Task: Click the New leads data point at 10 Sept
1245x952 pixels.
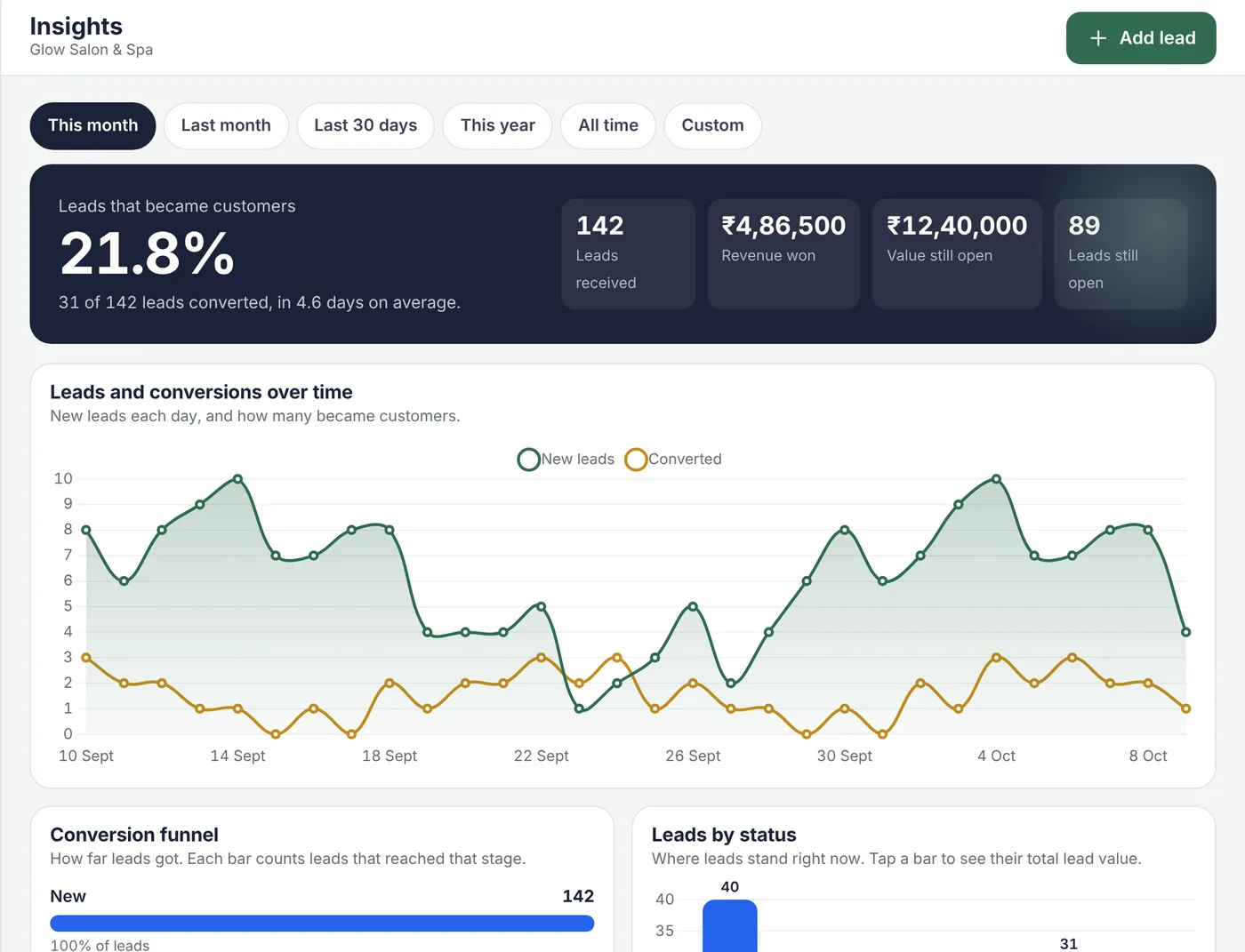Action: click(86, 530)
